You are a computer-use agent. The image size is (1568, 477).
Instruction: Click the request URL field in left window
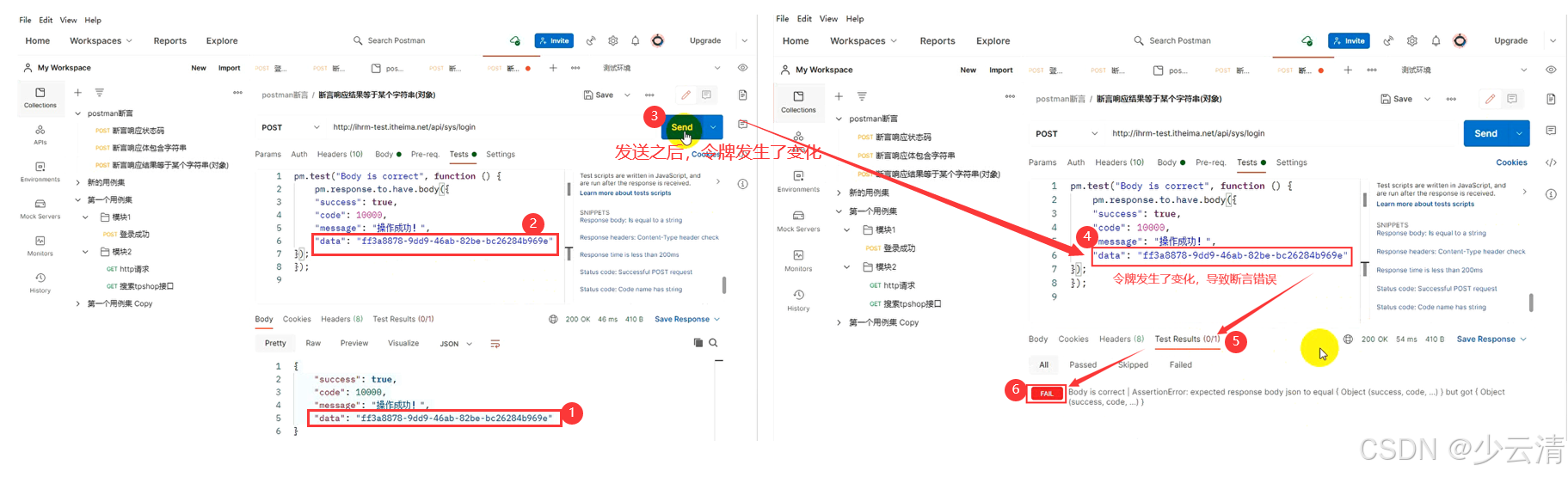click(490, 127)
